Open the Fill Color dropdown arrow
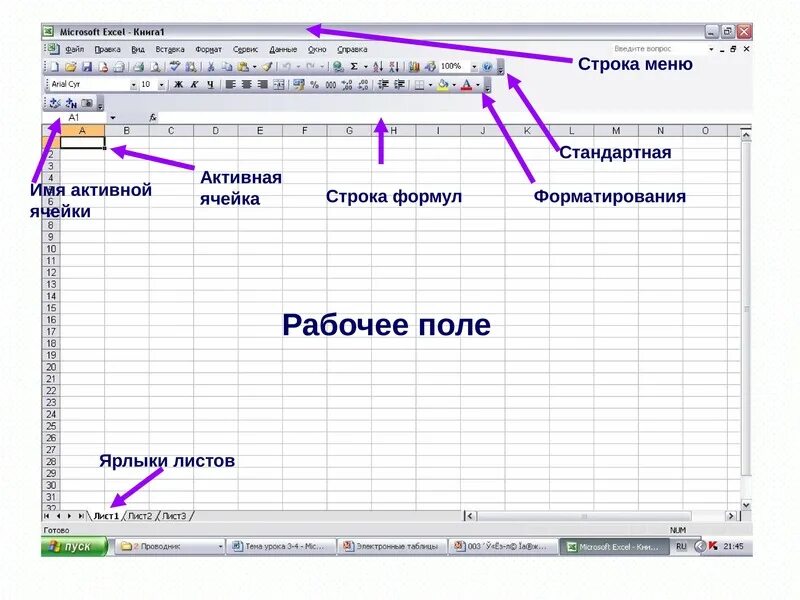The image size is (800, 600). click(454, 85)
